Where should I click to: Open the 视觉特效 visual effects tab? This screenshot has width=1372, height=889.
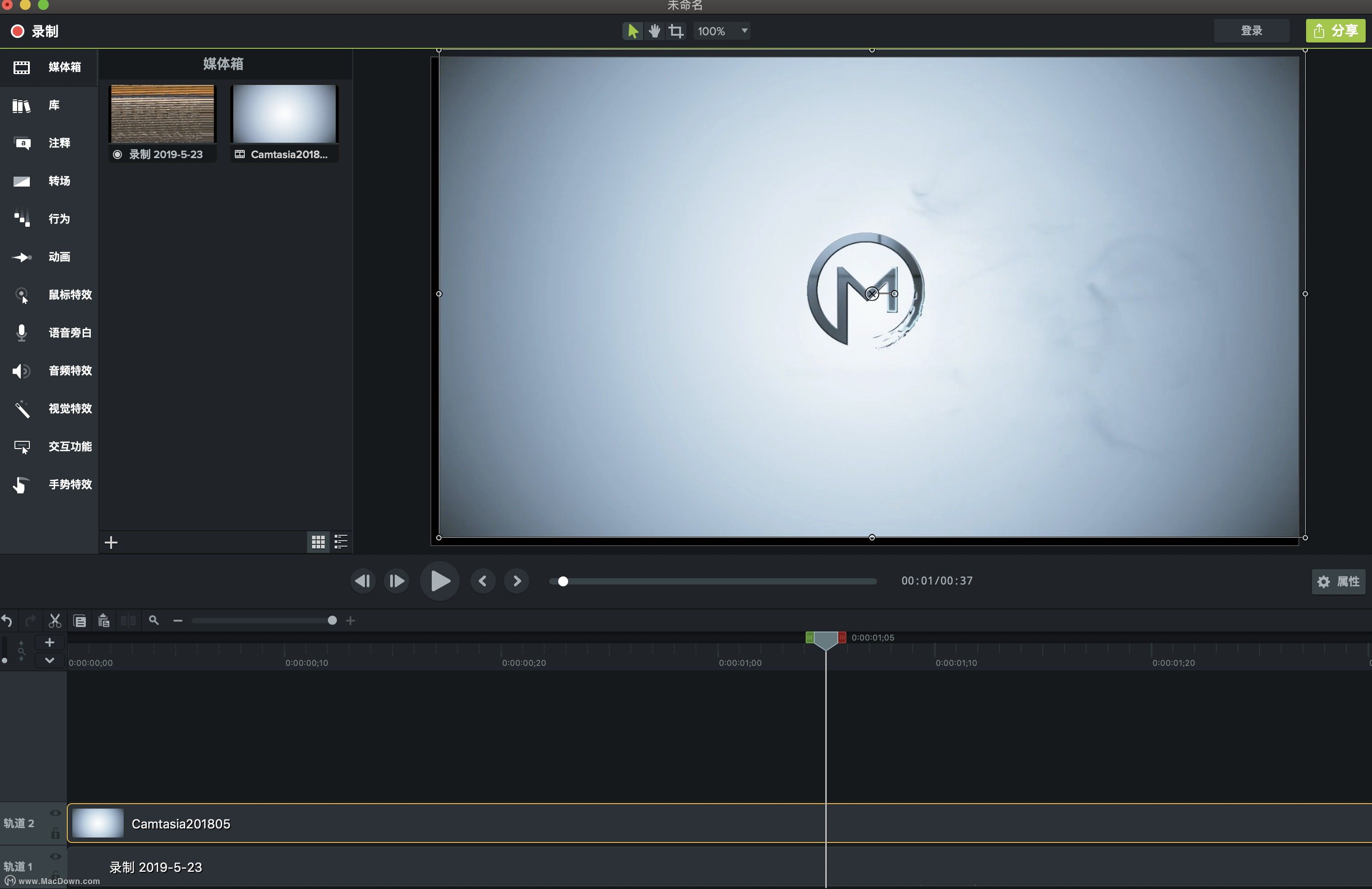[48, 409]
